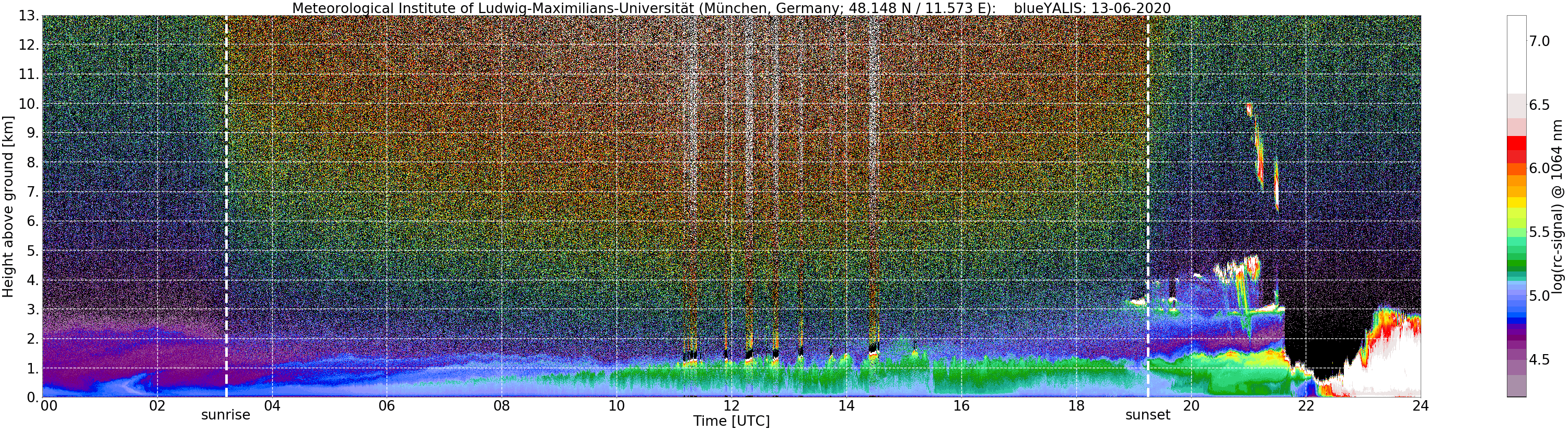Click time axis tick label '04'
1568x431 pixels.
click(x=272, y=406)
